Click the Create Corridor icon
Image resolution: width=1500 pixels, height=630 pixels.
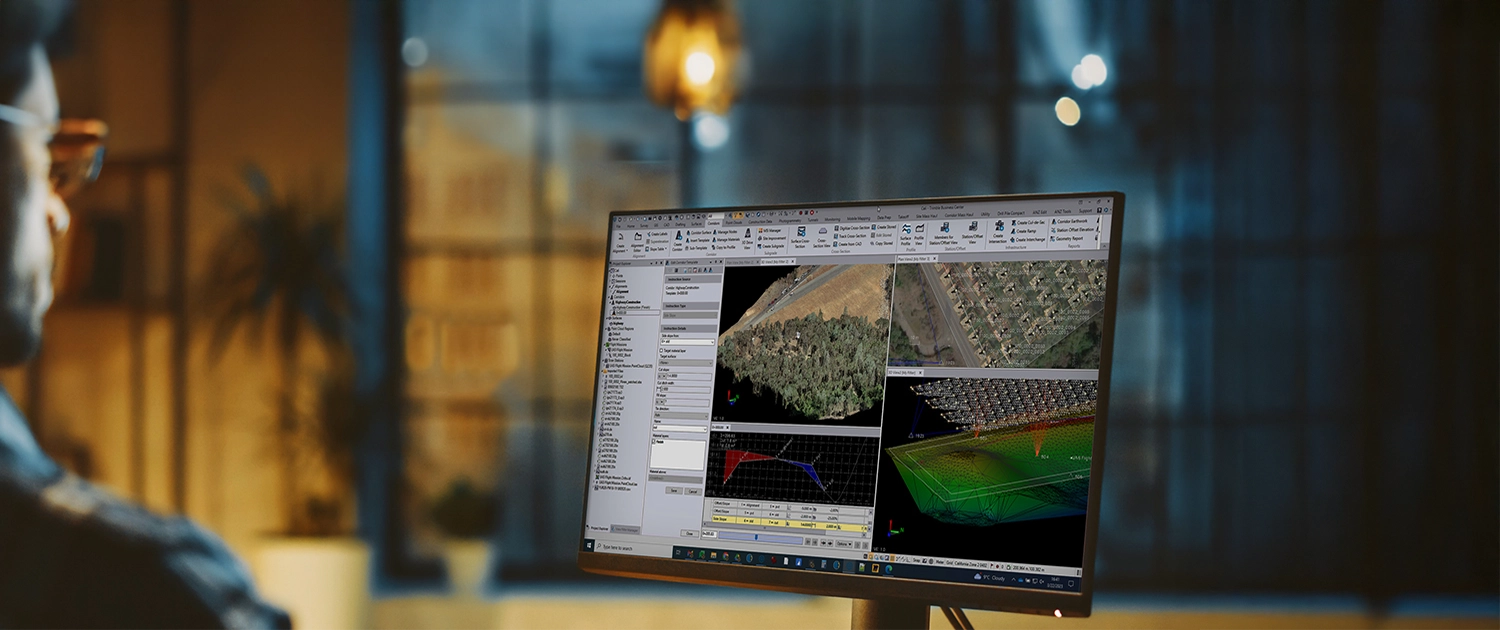(x=677, y=238)
